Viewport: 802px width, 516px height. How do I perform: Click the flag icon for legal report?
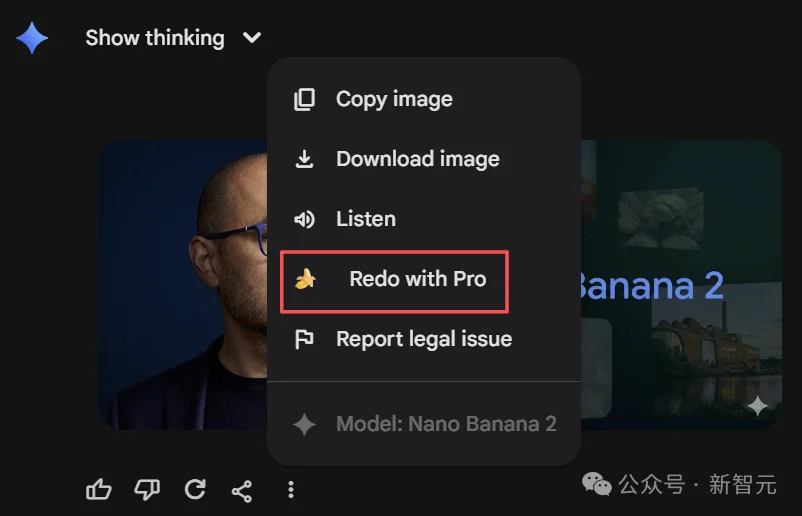click(304, 339)
